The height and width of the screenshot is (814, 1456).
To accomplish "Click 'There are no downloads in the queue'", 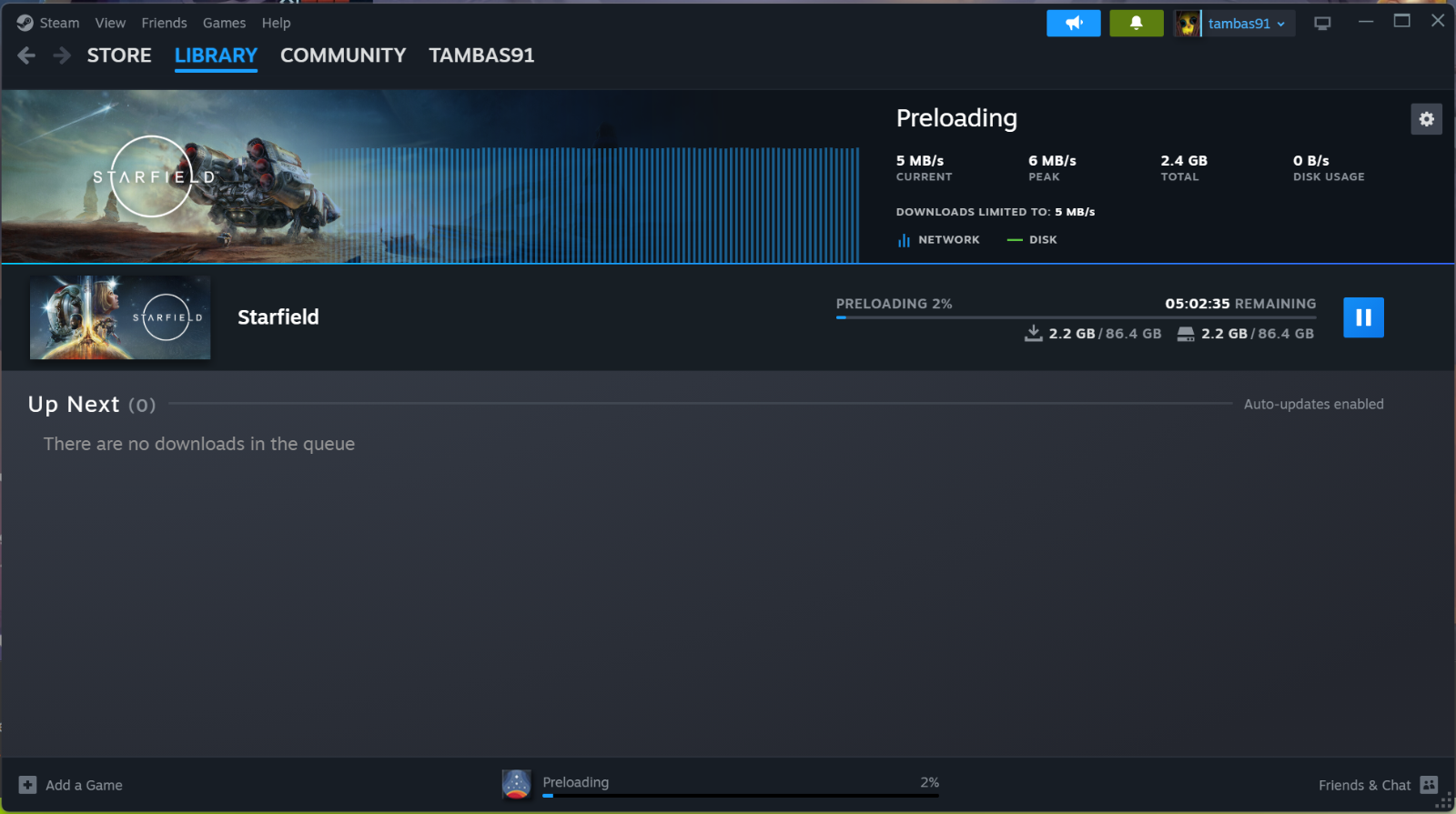I will click(199, 444).
